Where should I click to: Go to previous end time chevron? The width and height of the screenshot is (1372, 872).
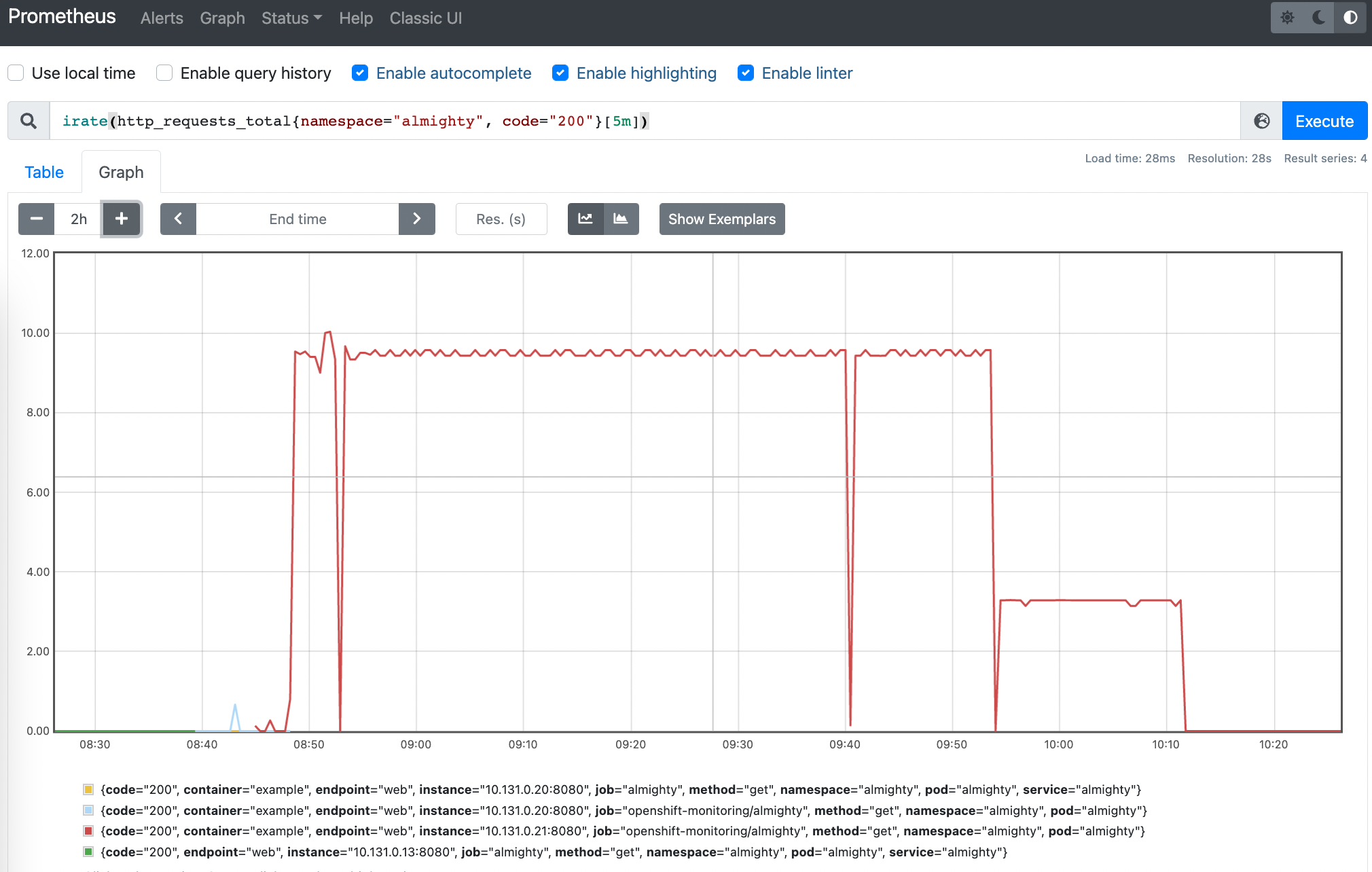178,219
